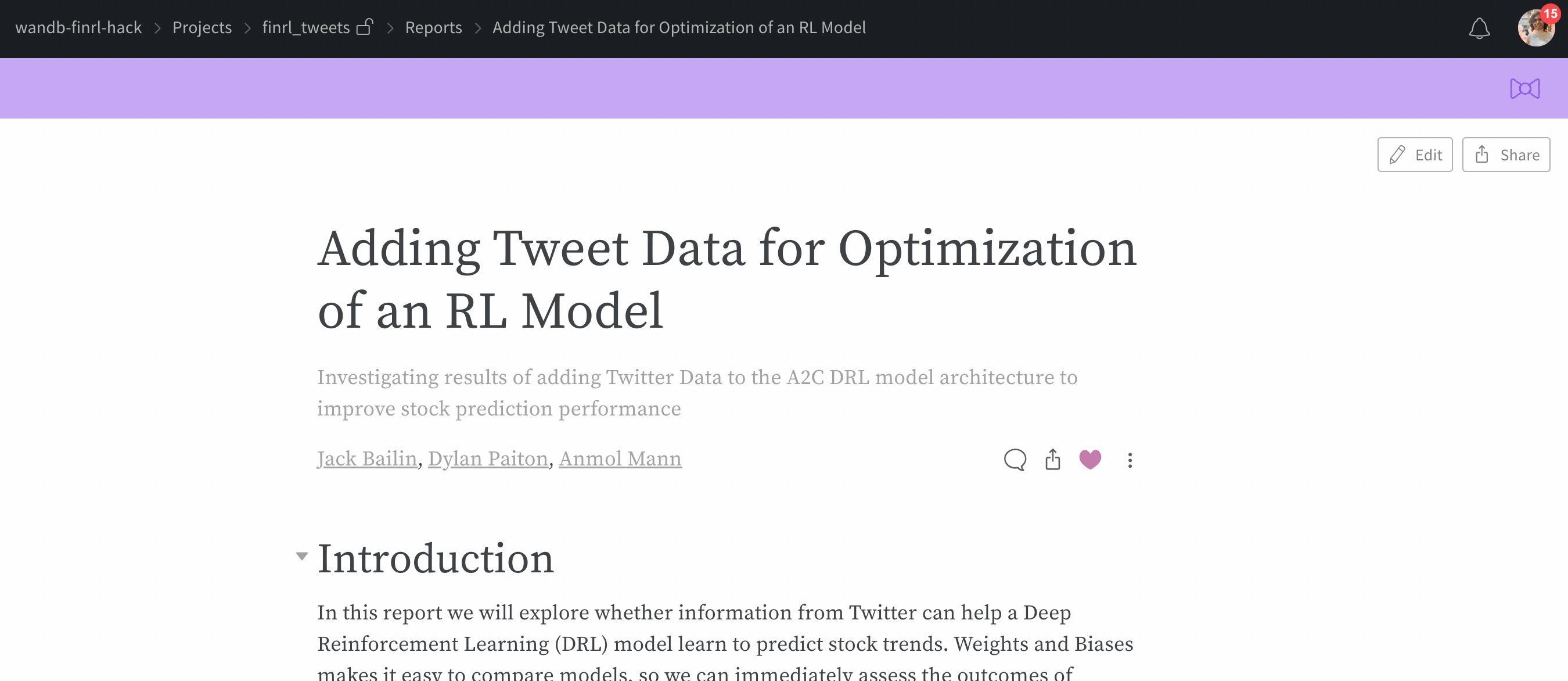
Task: Navigate to the Projects breadcrumb item
Action: pyautogui.click(x=200, y=27)
